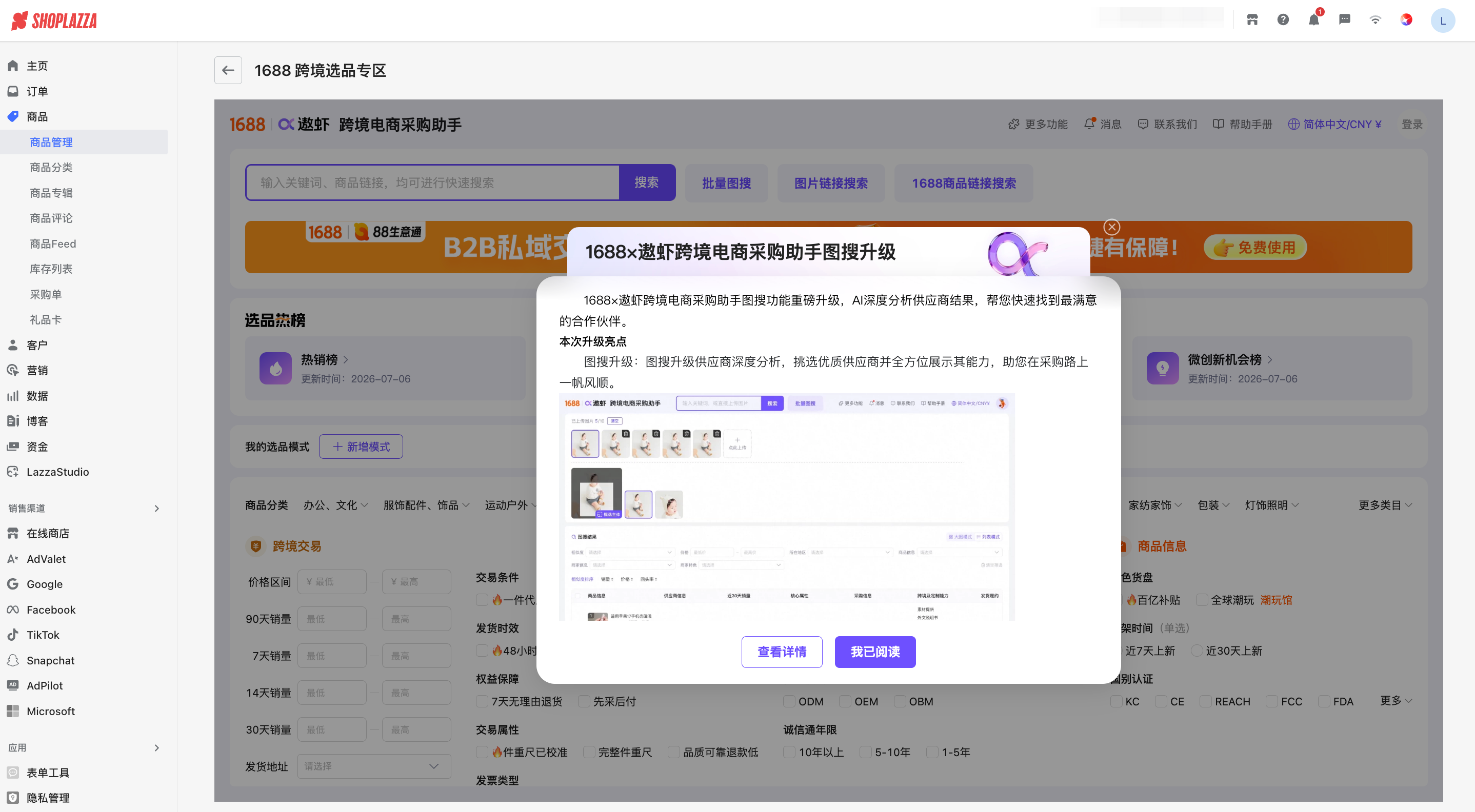Click the TikTok icon in sales channels
Image resolution: width=1475 pixels, height=812 pixels.
point(13,635)
